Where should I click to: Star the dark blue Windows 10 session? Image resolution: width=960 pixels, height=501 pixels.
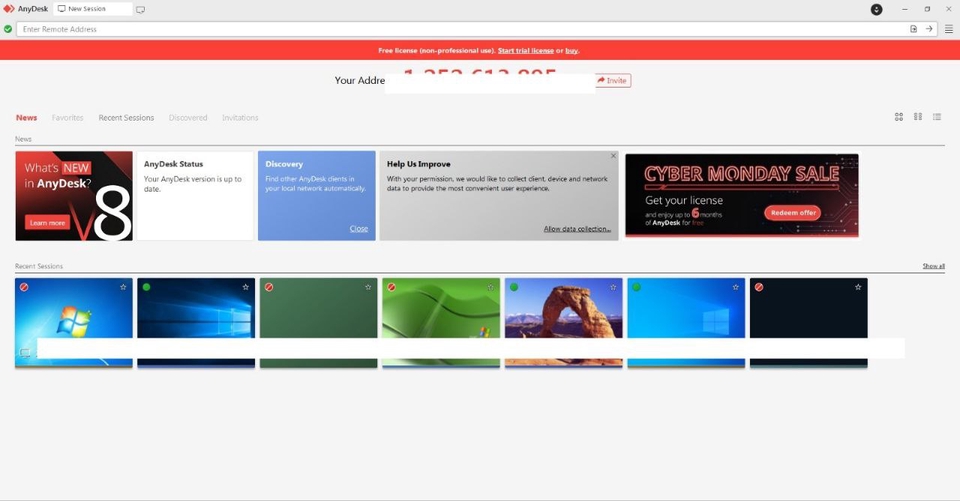tap(246, 287)
